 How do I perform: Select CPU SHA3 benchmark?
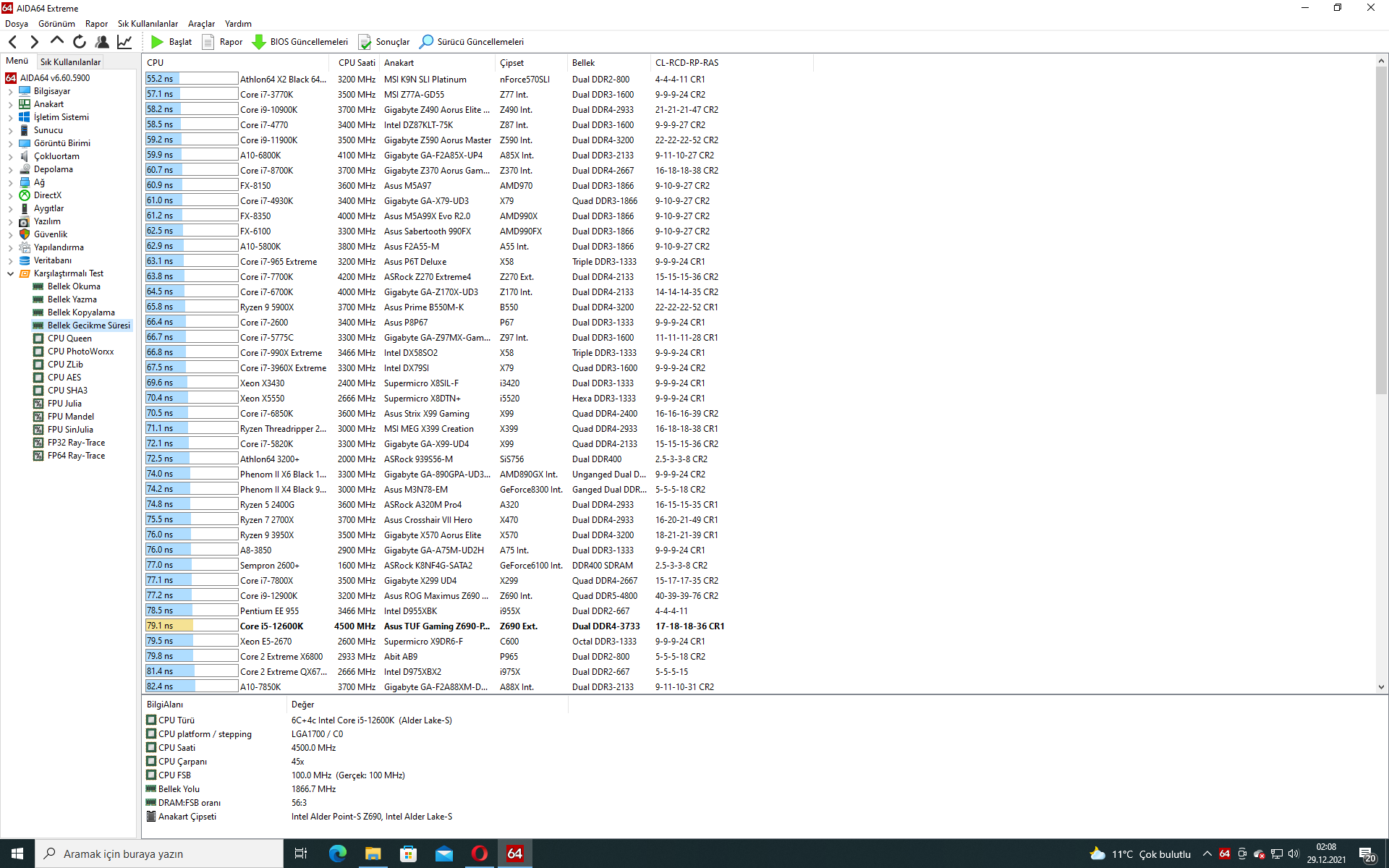point(67,391)
